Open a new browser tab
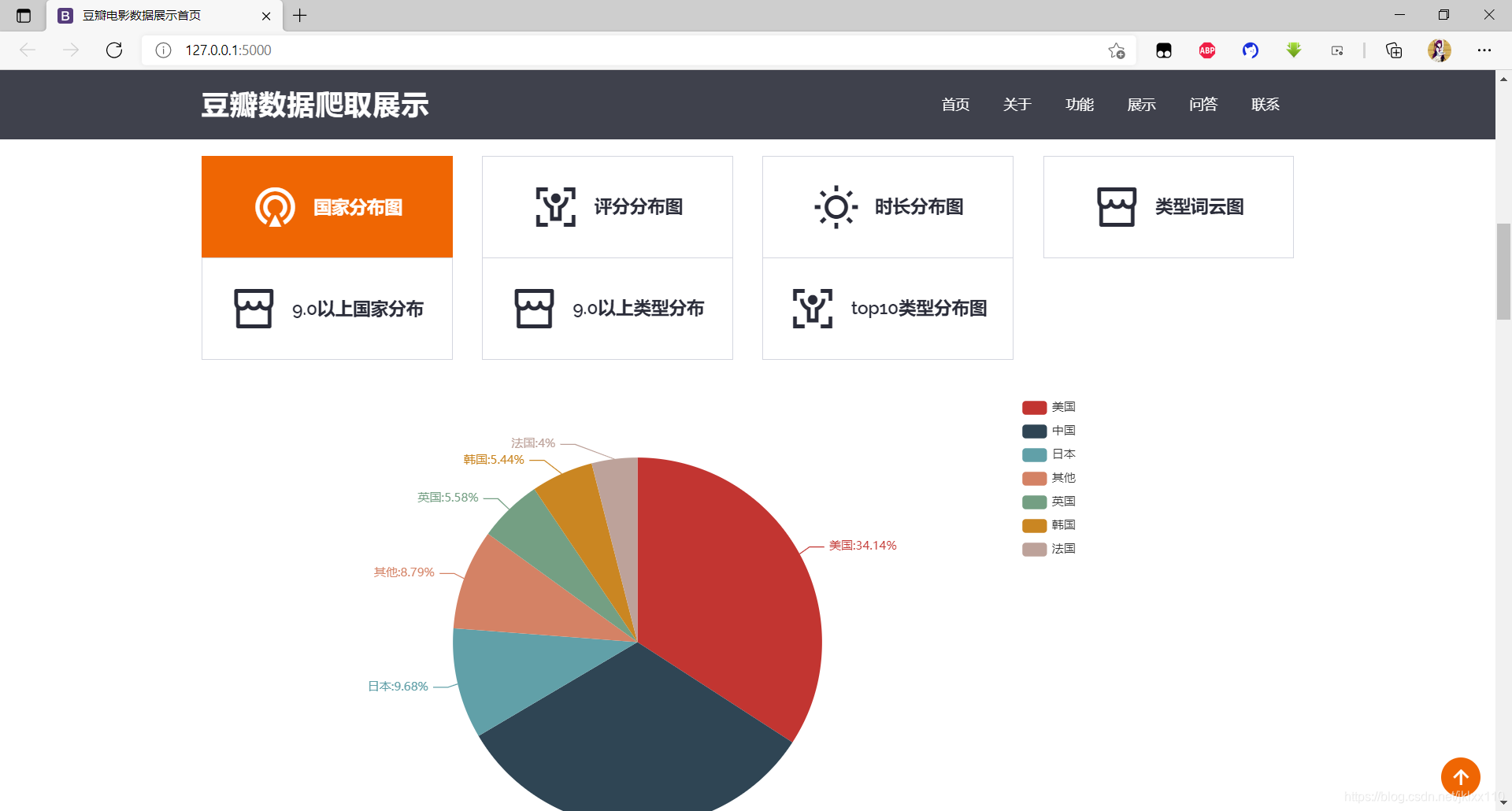This screenshot has height=811, width=1512. click(x=300, y=15)
